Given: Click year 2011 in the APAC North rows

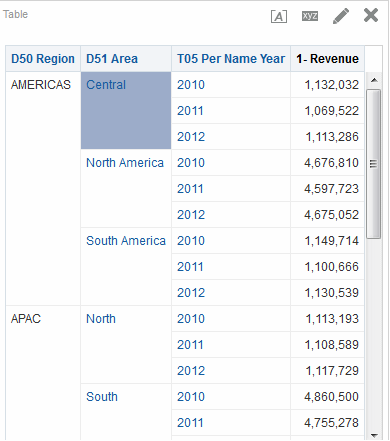Looking at the screenshot, I should click(x=190, y=345).
